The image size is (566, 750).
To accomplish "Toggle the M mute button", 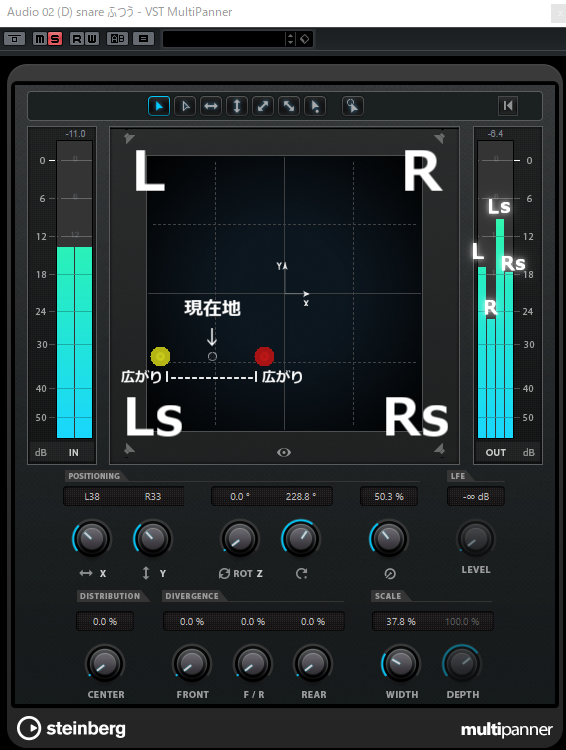I will [40, 39].
